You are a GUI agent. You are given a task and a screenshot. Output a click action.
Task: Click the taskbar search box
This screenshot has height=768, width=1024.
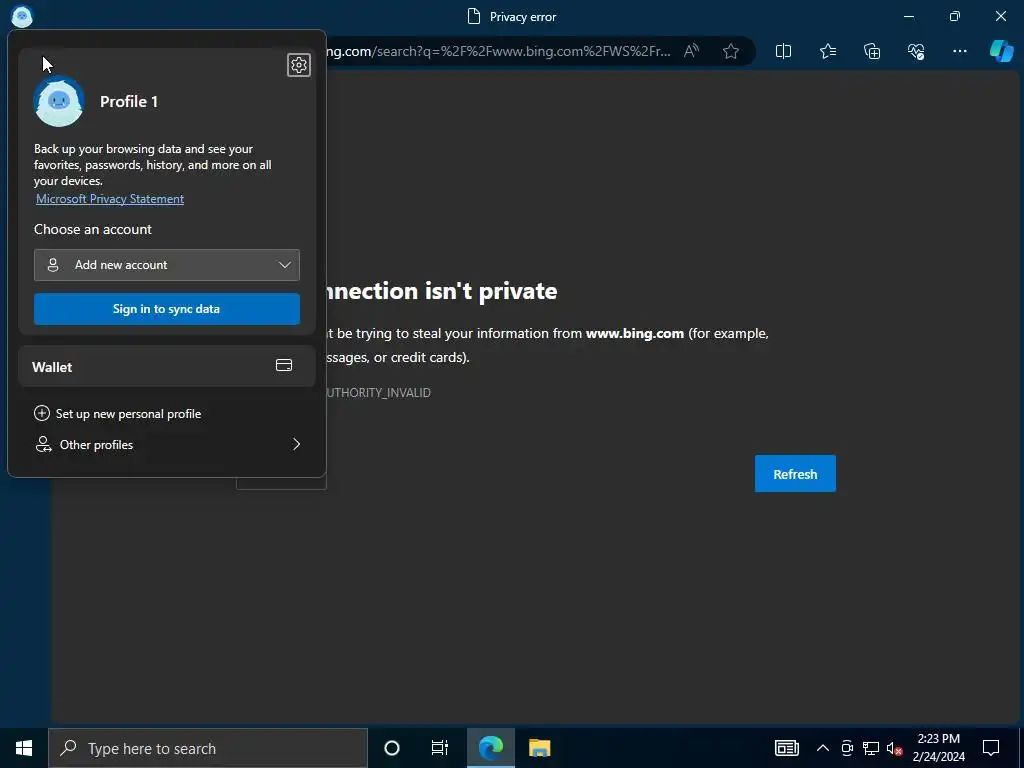[x=208, y=748]
